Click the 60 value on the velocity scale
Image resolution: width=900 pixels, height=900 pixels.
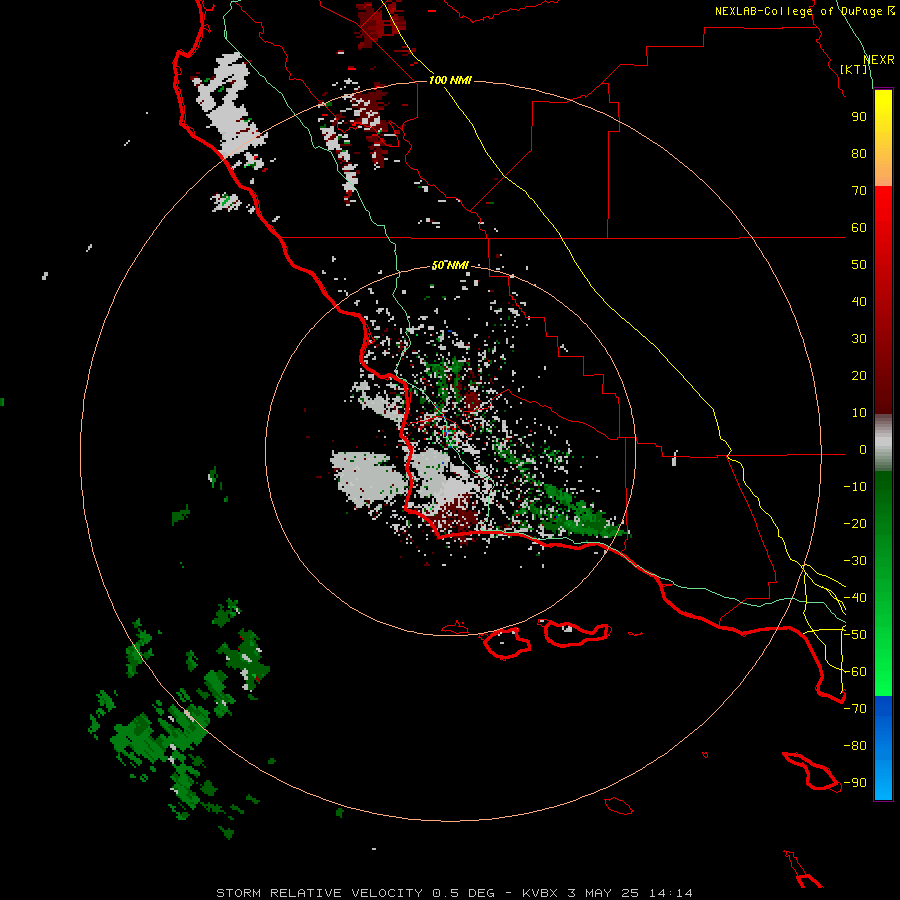coord(859,228)
